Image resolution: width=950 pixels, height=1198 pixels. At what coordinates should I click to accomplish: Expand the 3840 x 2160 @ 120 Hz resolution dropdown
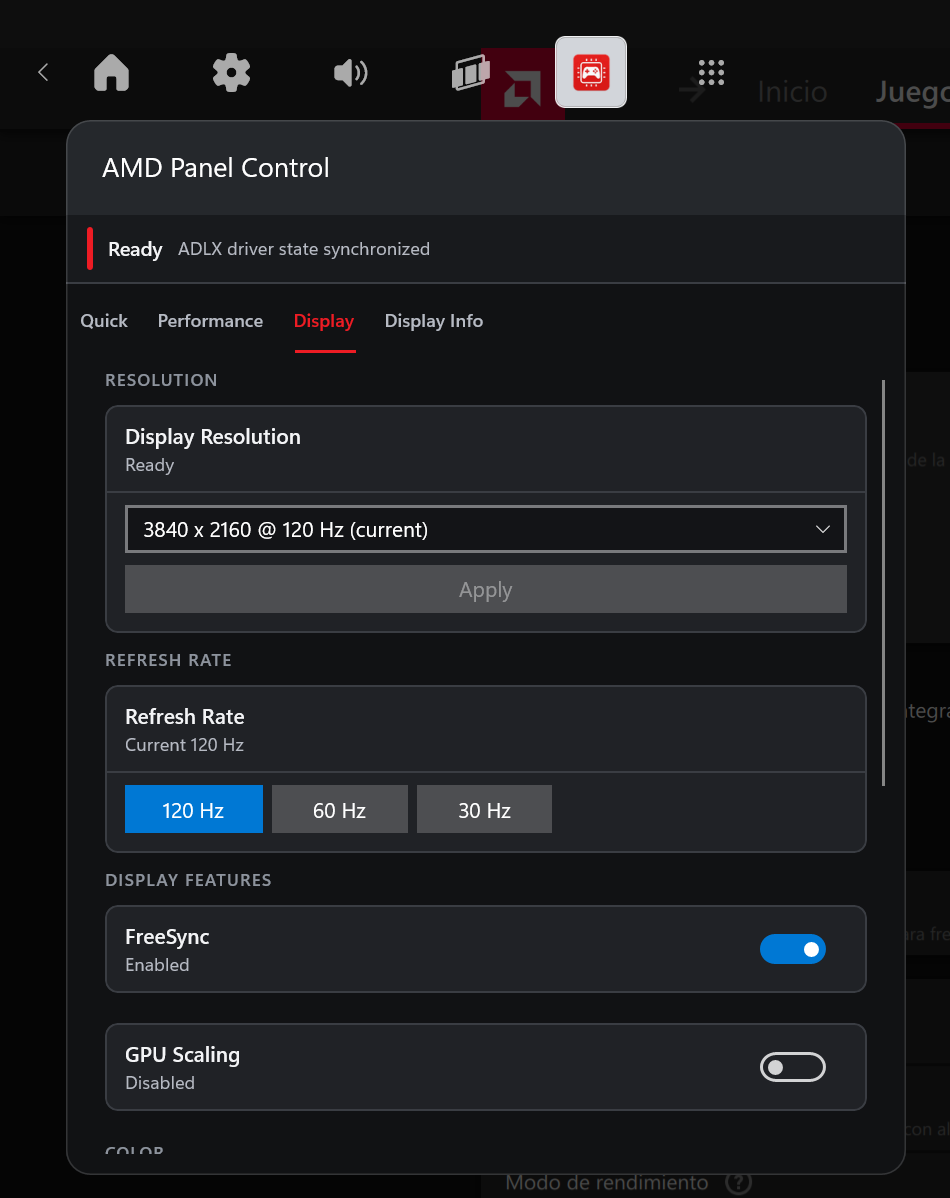coord(485,529)
